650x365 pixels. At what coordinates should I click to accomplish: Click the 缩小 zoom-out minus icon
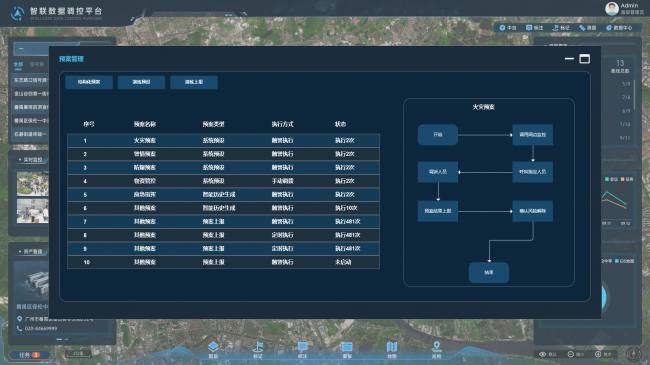571,354
